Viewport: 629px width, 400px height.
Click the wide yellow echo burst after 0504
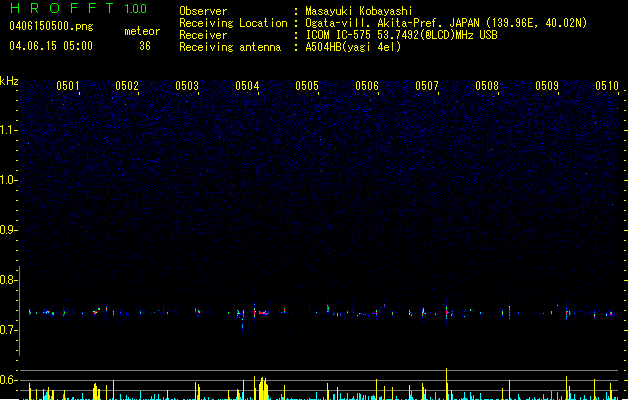pyautogui.click(x=263, y=388)
